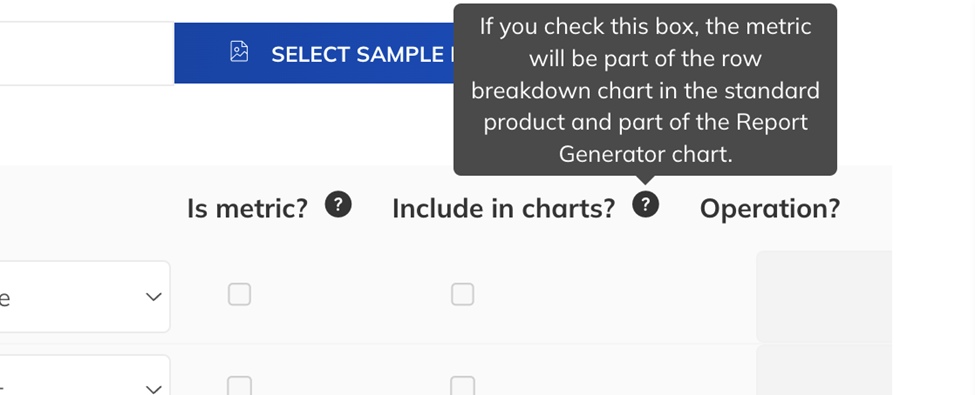Focus the text field left of Select Sample
Viewport: 975px width, 395px height.
tap(86, 53)
